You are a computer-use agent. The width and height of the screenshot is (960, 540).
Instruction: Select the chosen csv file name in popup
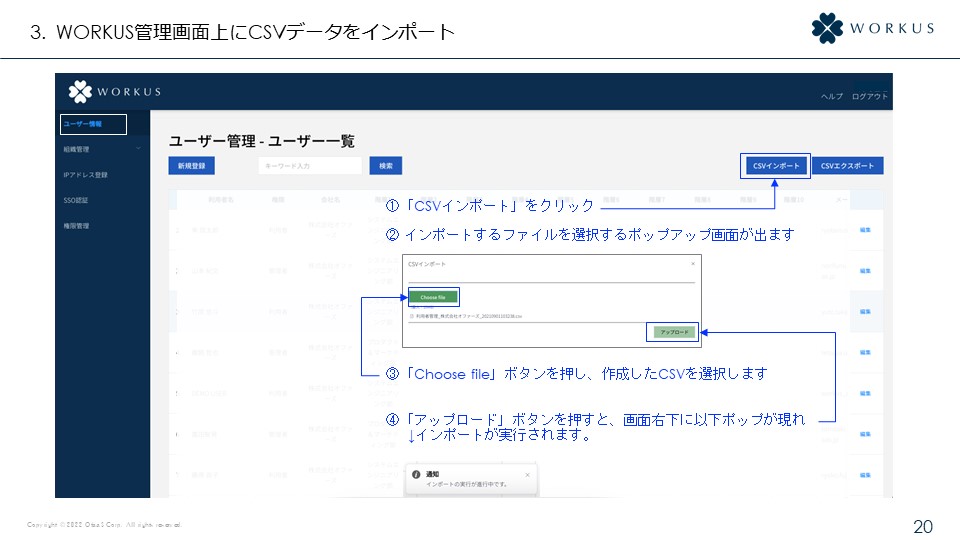point(468,317)
